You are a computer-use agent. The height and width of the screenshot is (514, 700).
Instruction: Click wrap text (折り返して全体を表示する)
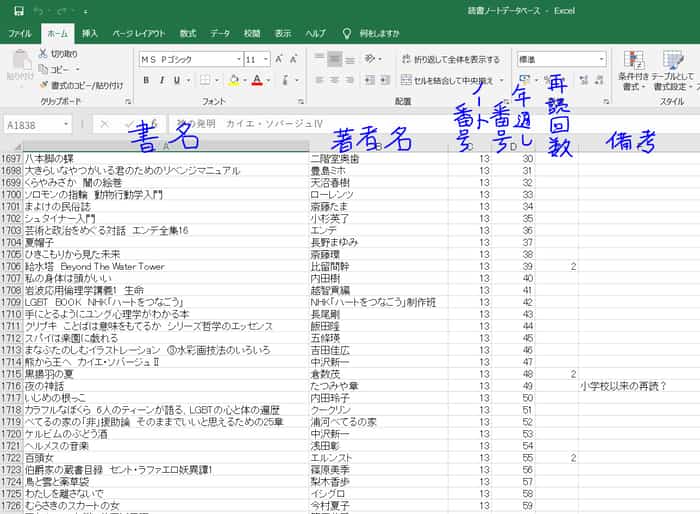coord(450,59)
